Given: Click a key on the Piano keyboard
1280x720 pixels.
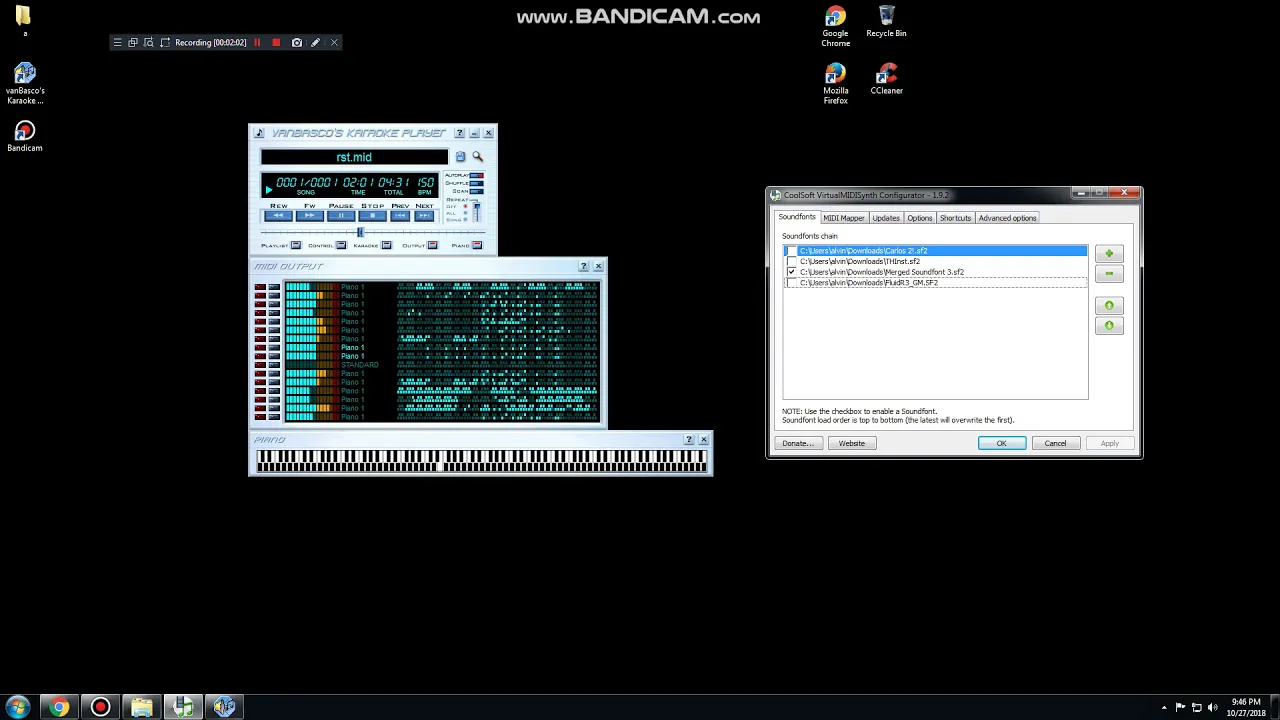Looking at the screenshot, I should (481, 460).
